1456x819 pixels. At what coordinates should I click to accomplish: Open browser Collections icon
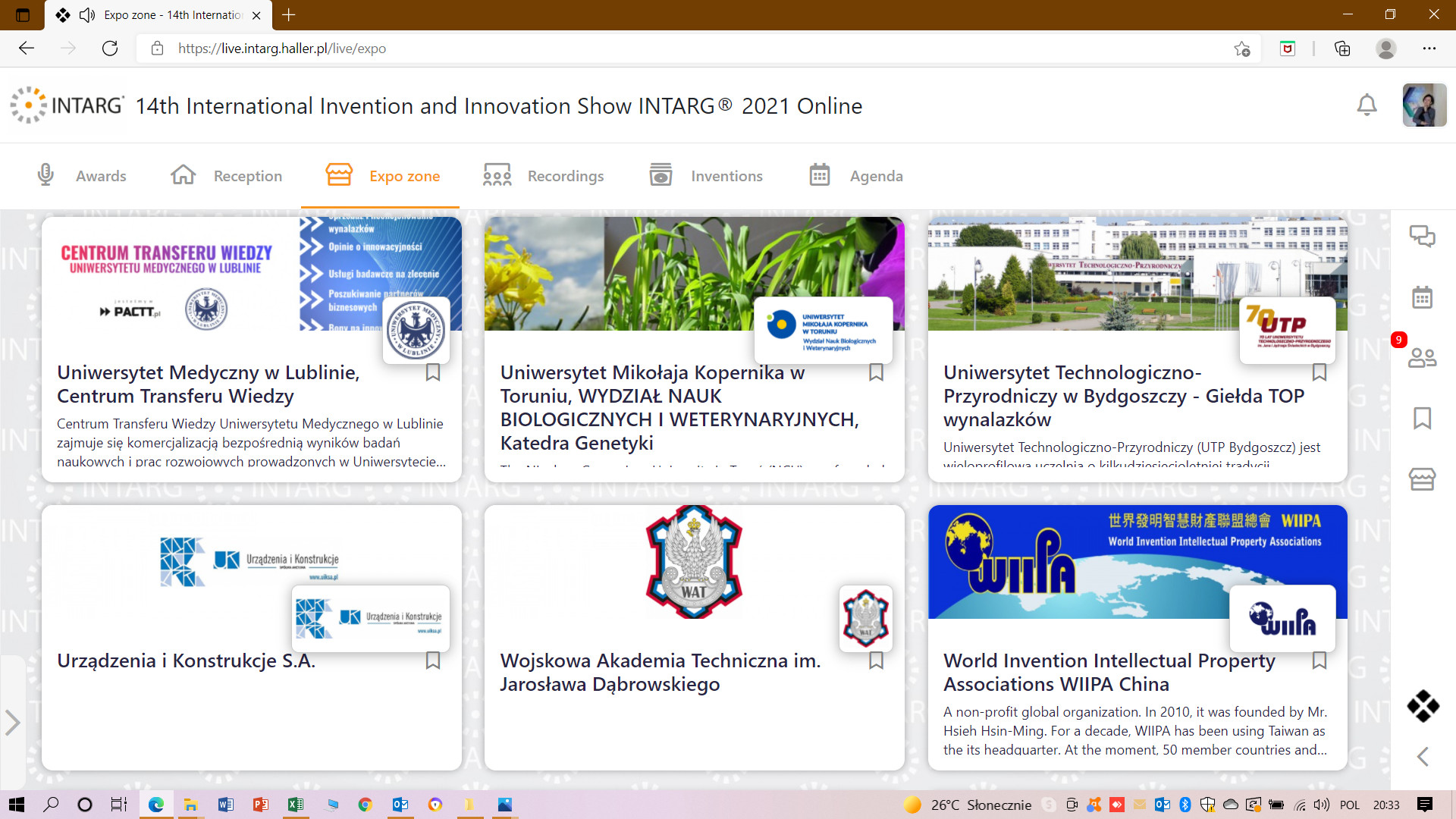tap(1342, 49)
